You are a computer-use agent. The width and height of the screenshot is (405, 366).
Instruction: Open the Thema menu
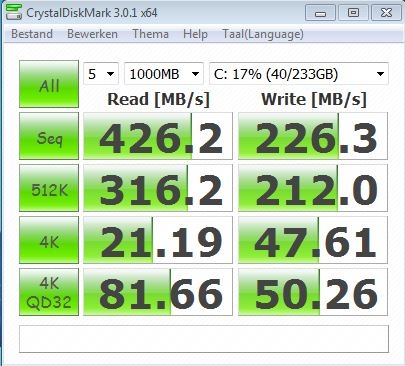(151, 34)
